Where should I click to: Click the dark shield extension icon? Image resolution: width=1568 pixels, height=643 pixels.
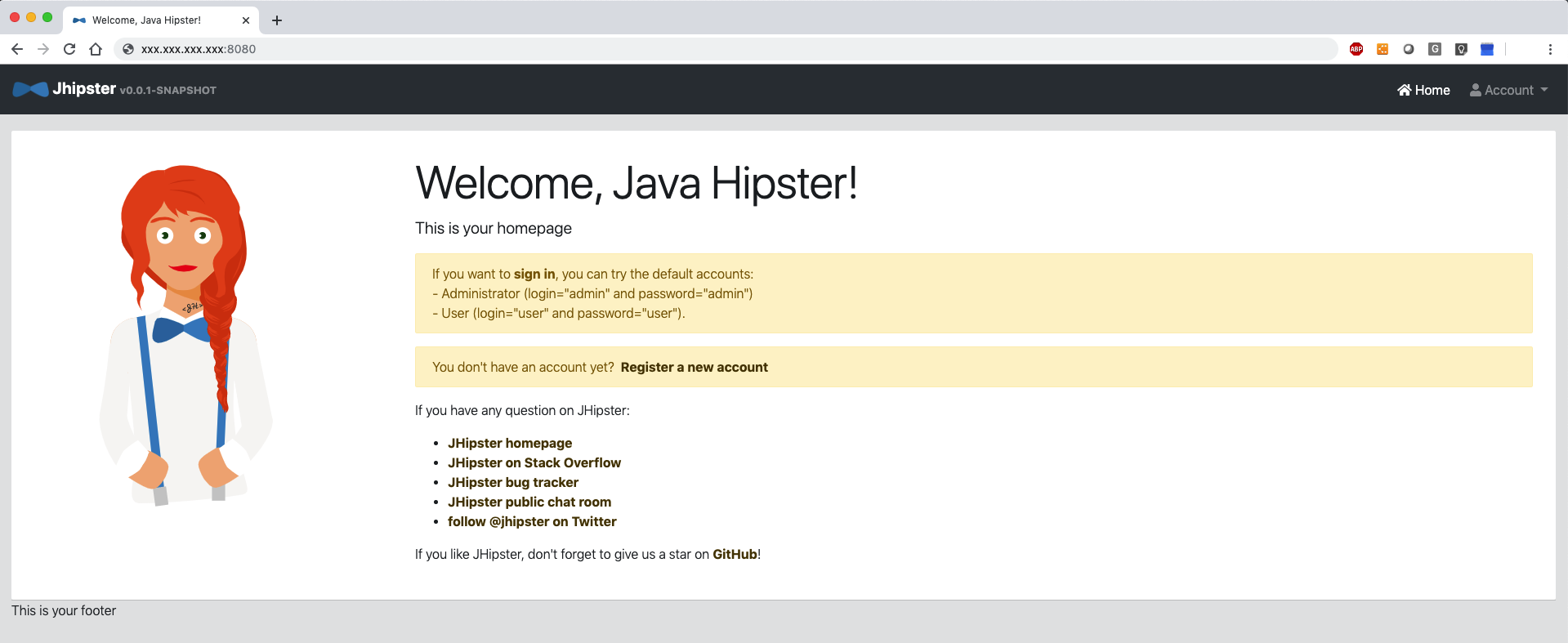tap(1461, 49)
